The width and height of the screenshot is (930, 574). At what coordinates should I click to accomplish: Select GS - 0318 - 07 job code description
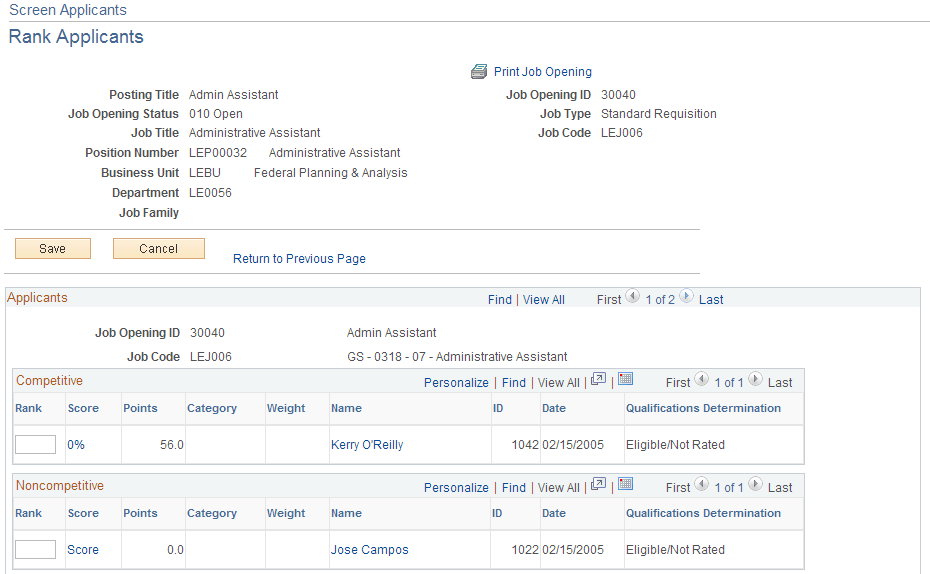[x=457, y=357]
